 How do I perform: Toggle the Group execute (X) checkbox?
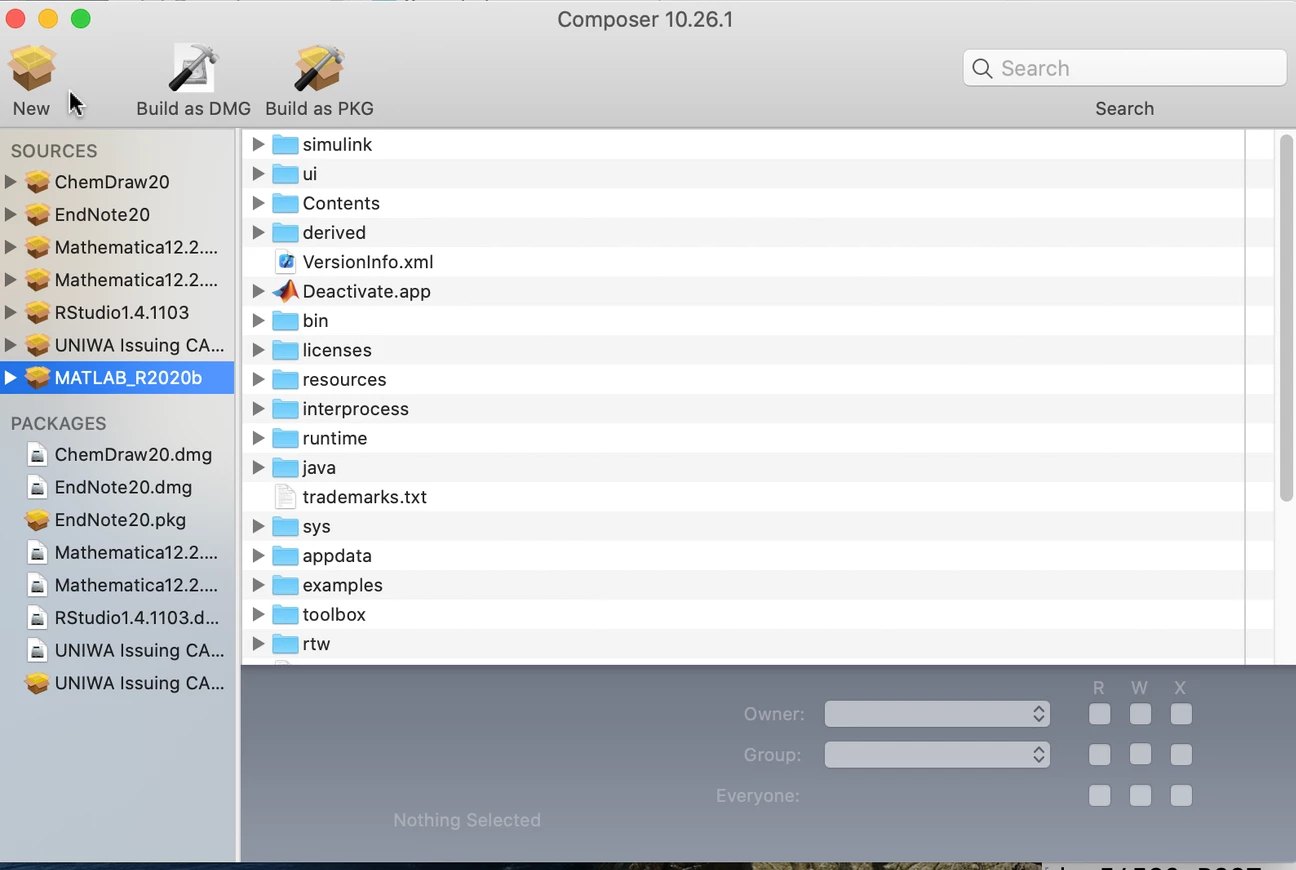1181,755
